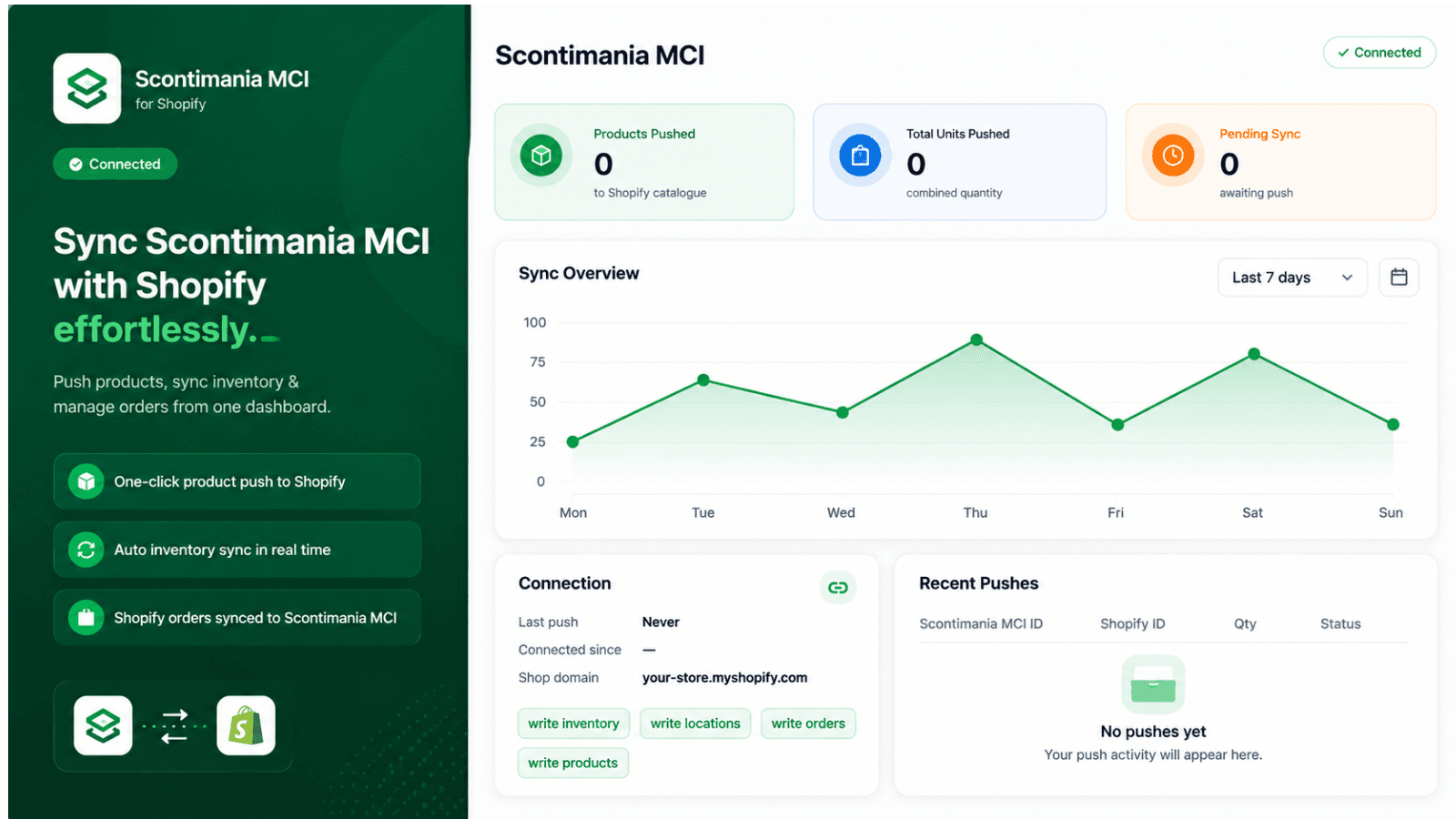The width and height of the screenshot is (1456, 819).
Task: Click the Connected badge in top right
Action: coord(1380,53)
